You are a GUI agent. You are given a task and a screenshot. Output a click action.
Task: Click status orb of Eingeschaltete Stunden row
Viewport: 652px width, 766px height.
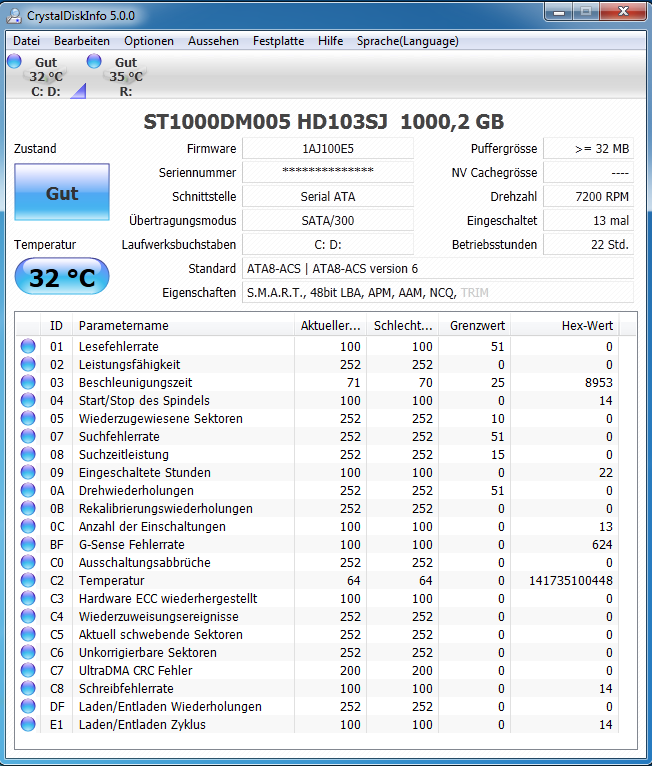[x=28, y=472]
